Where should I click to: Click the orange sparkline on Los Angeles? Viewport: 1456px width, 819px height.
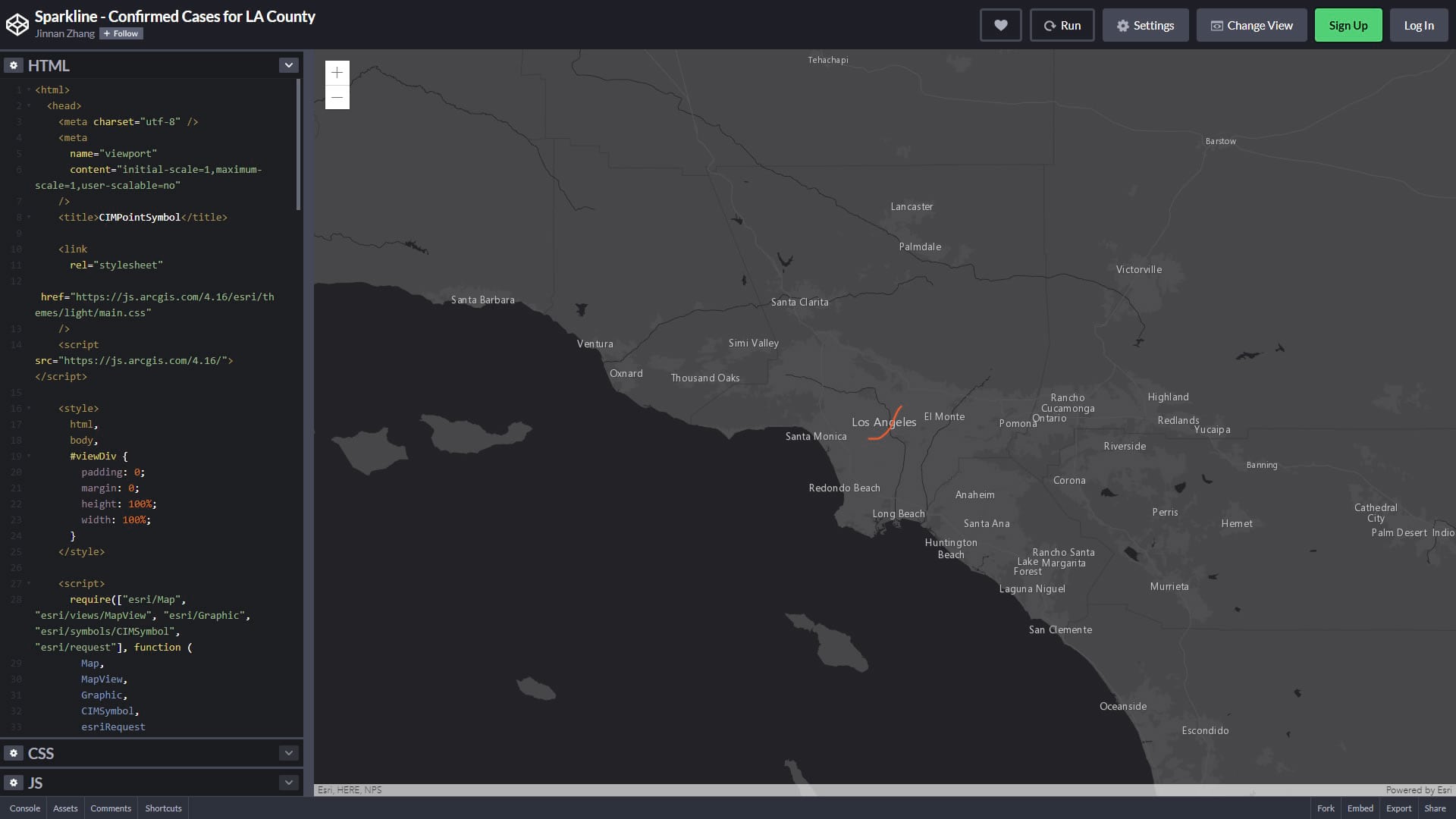click(x=886, y=423)
